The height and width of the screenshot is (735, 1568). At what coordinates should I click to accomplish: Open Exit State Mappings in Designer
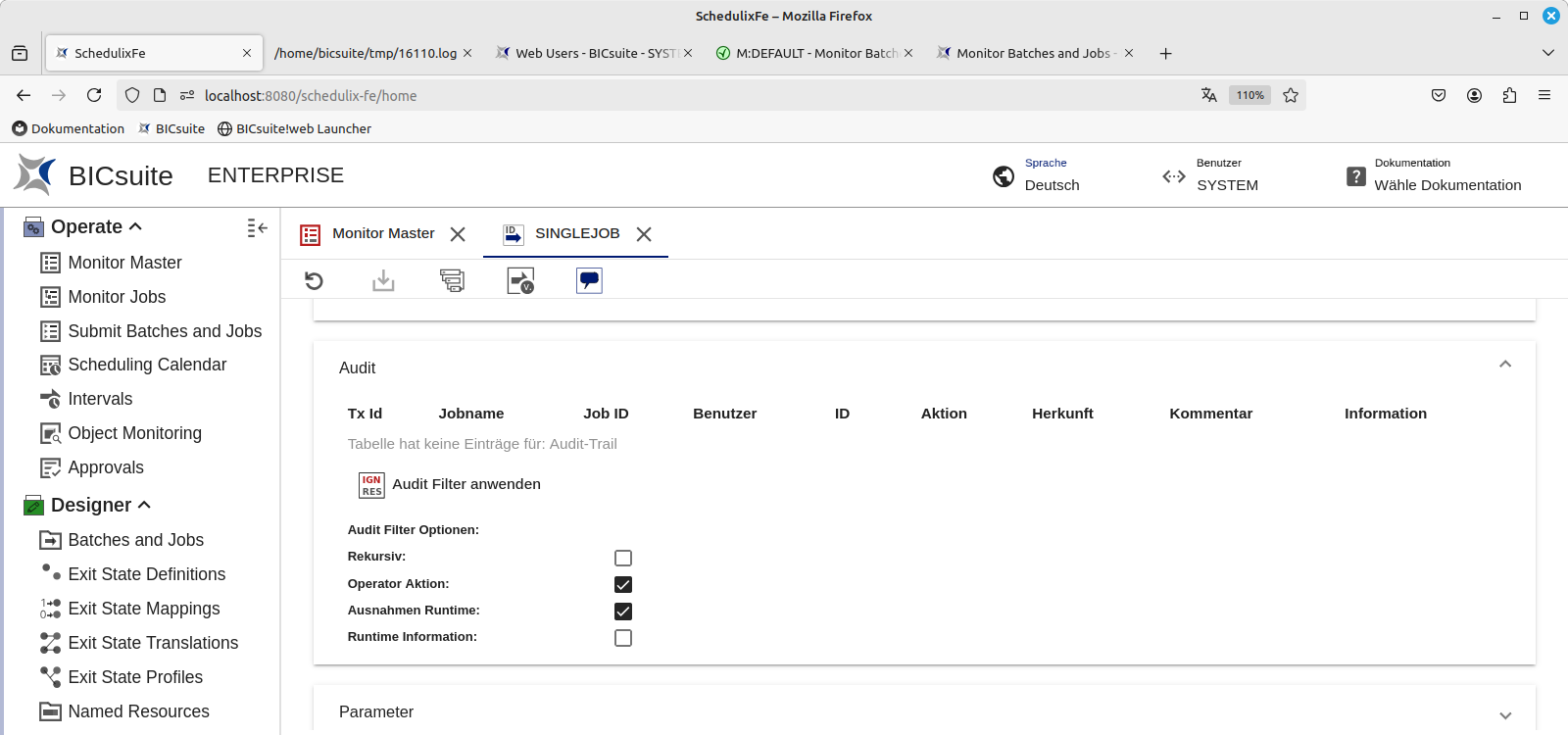click(x=143, y=609)
